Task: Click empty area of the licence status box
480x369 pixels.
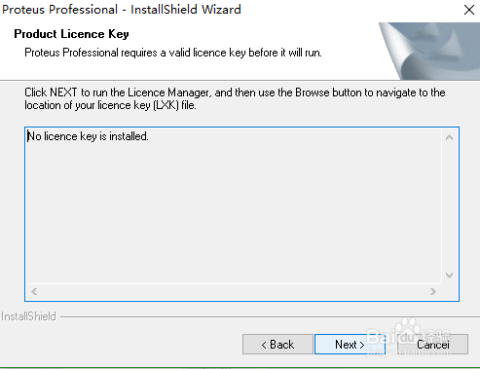Action: pos(233,213)
